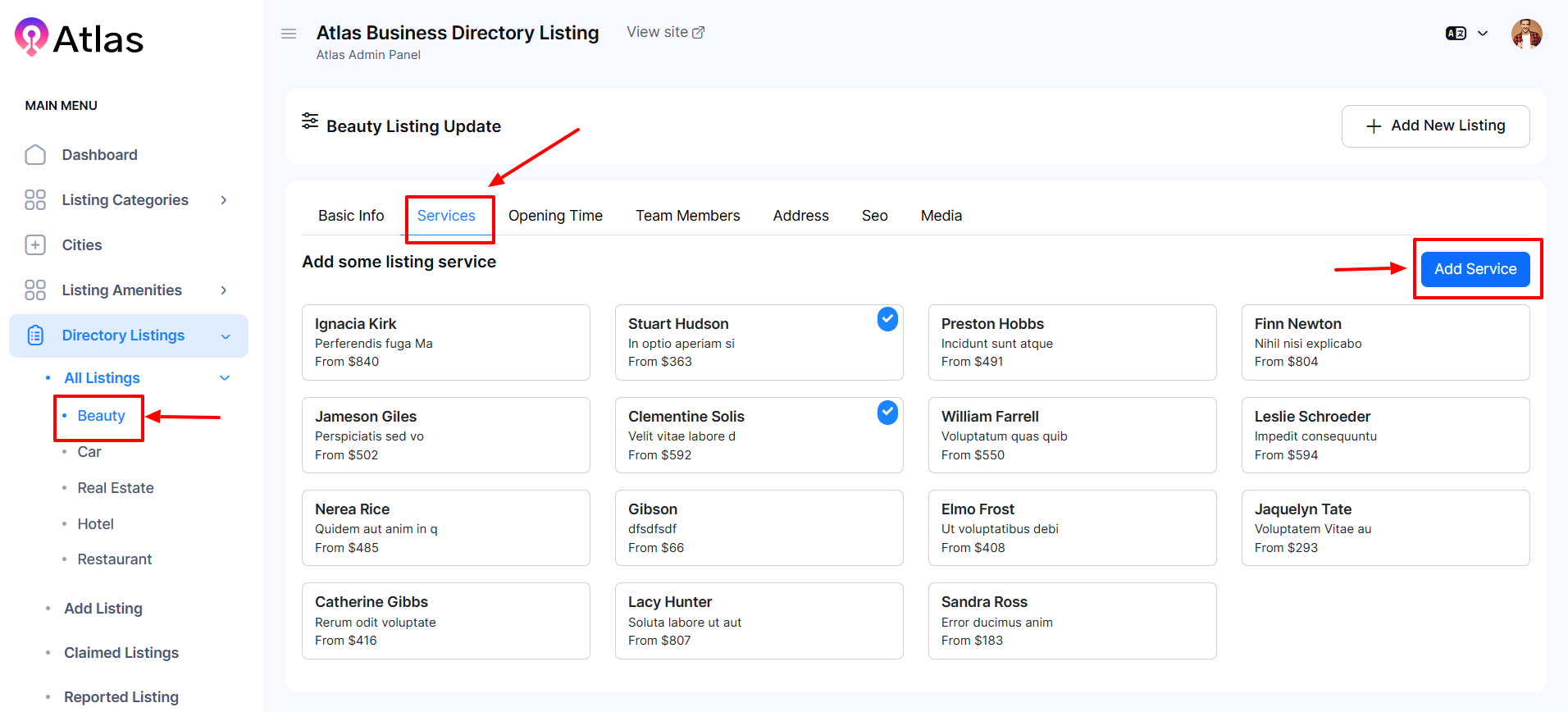Open the View site link
Viewport: 1568px width, 712px height.
[x=665, y=32]
